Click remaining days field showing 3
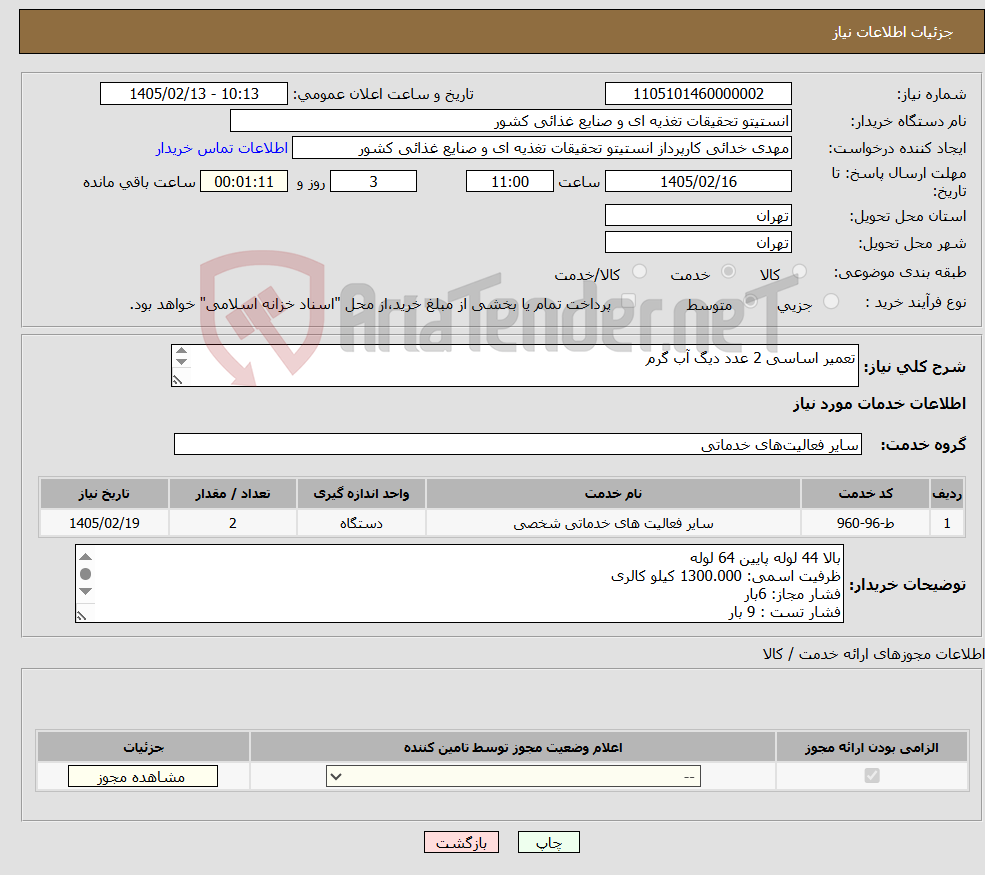The width and height of the screenshot is (985, 875). point(373,182)
